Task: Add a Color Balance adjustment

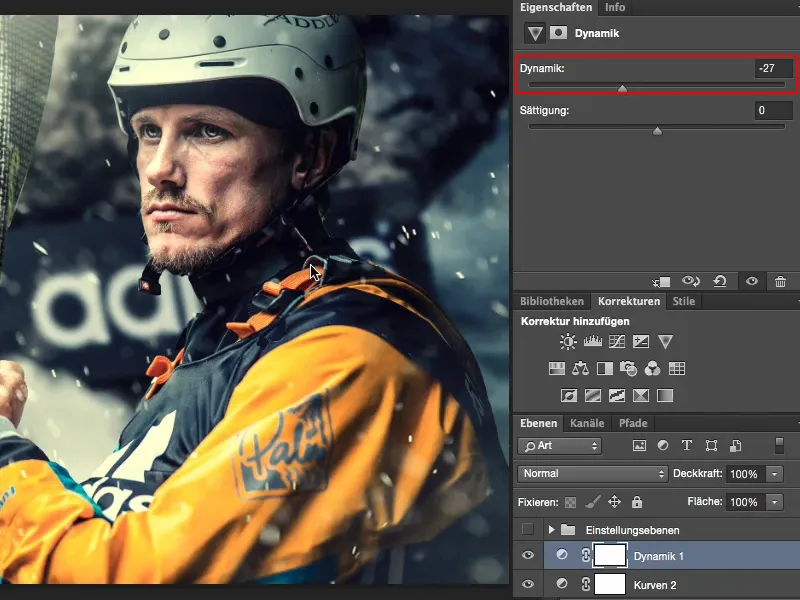Action: pyautogui.click(x=581, y=369)
